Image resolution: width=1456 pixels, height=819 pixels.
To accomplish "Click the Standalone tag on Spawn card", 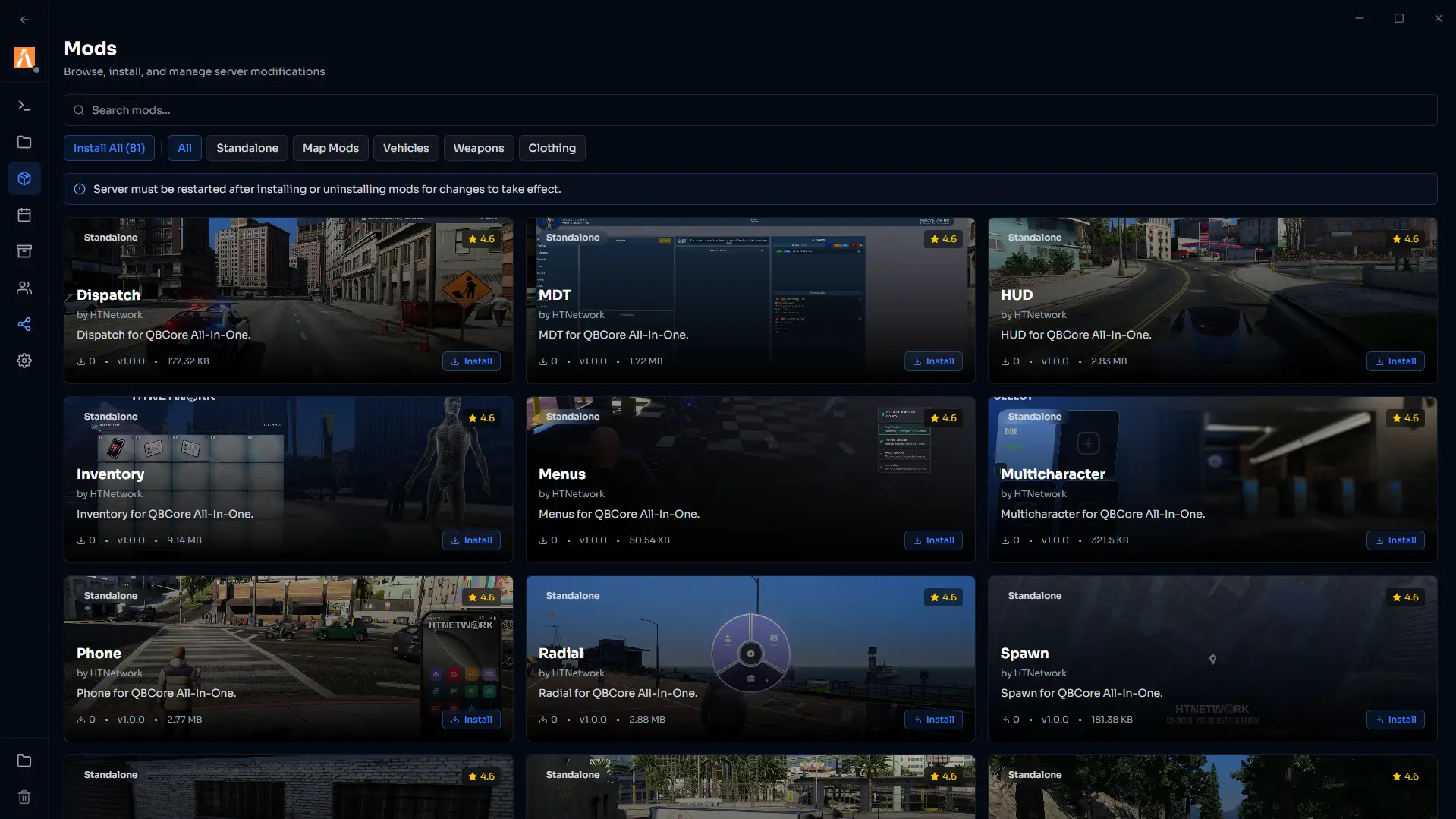I will pos(1035,596).
